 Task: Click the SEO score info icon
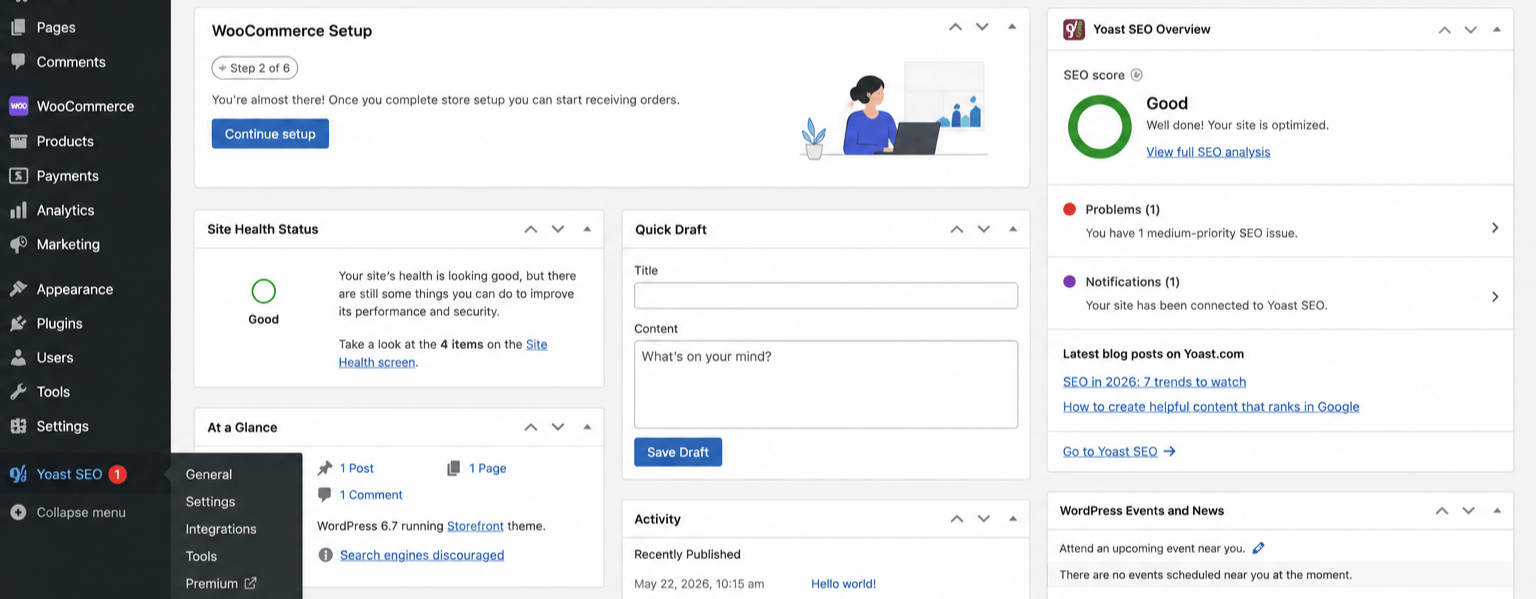click(1136, 75)
